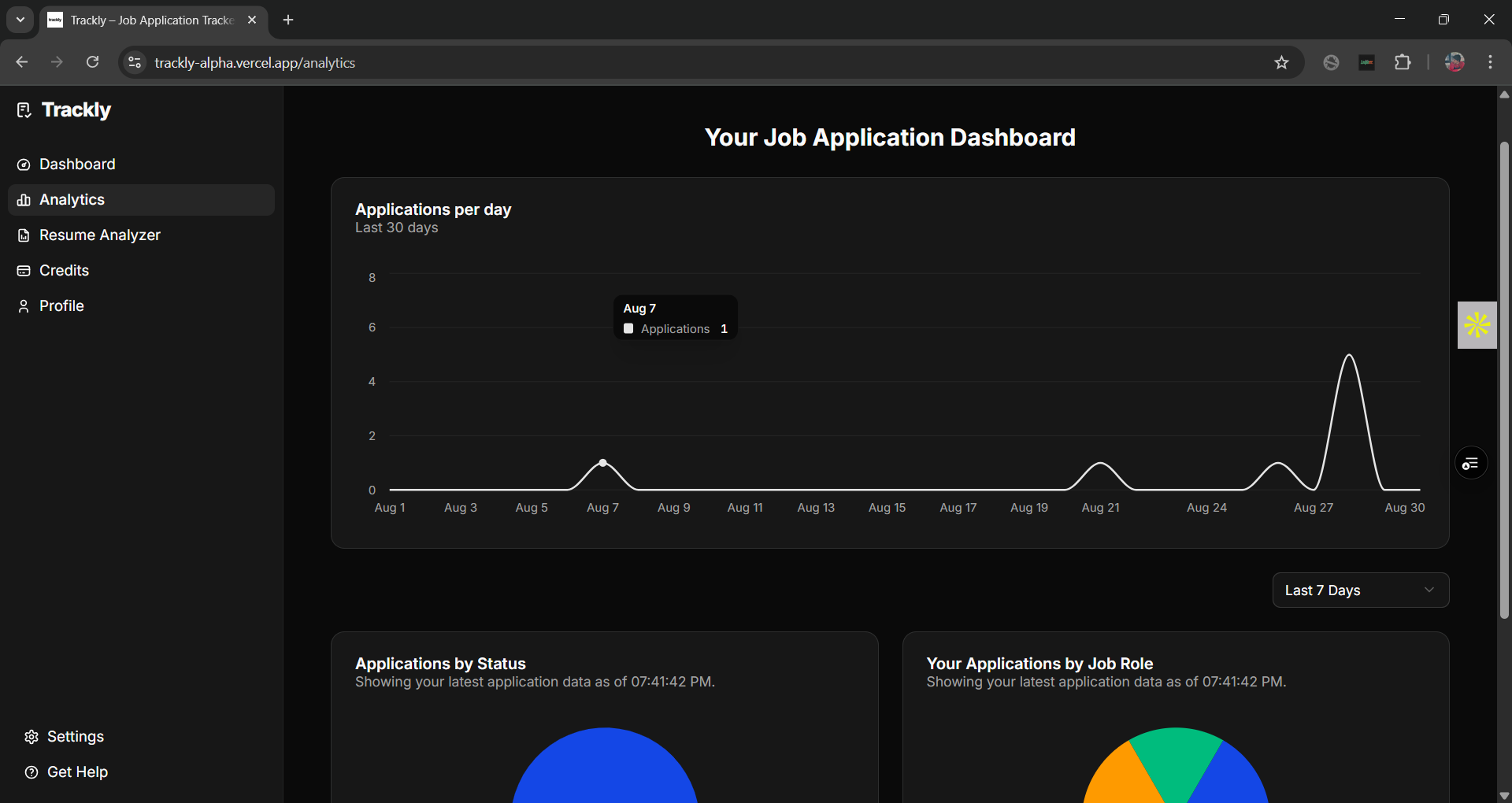
Task: Click the blue slice of Status pie chart
Action: coord(605,768)
